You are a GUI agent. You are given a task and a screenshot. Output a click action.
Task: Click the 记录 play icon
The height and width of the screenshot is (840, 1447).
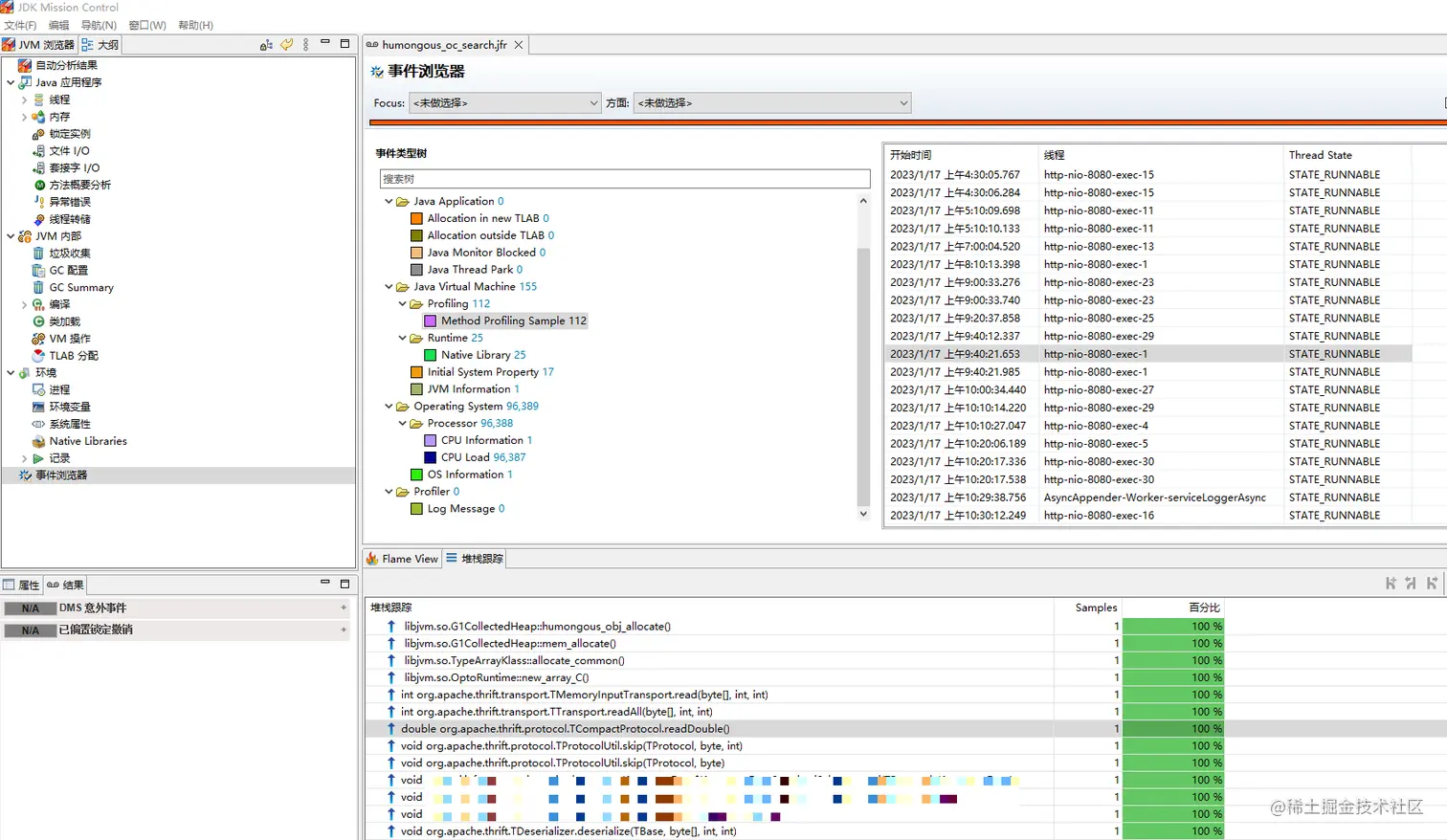pyautogui.click(x=38, y=458)
